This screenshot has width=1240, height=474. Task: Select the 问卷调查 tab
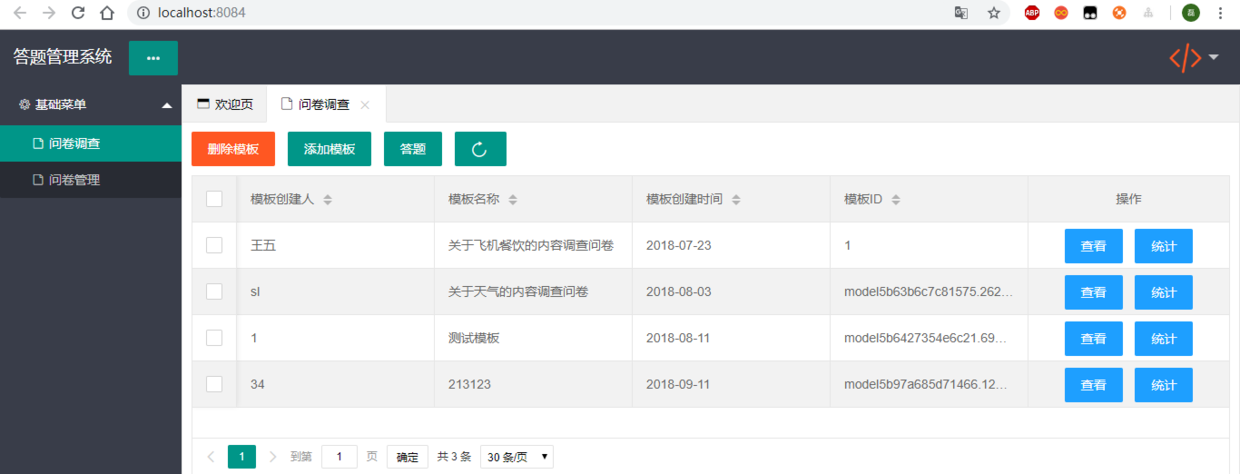coord(326,104)
